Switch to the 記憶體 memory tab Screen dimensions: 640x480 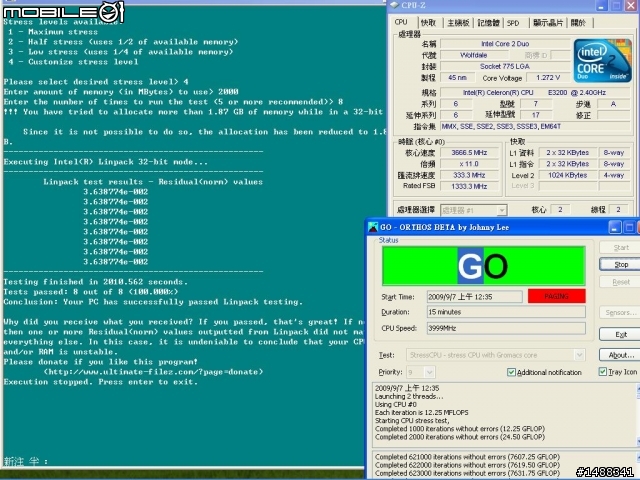pyautogui.click(x=488, y=23)
